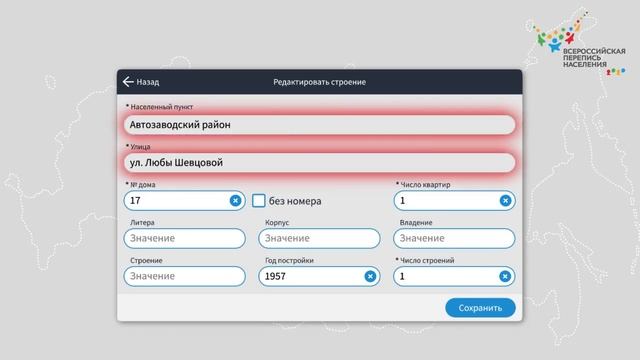Click the Улица field
640x360 pixels.
pos(319,162)
